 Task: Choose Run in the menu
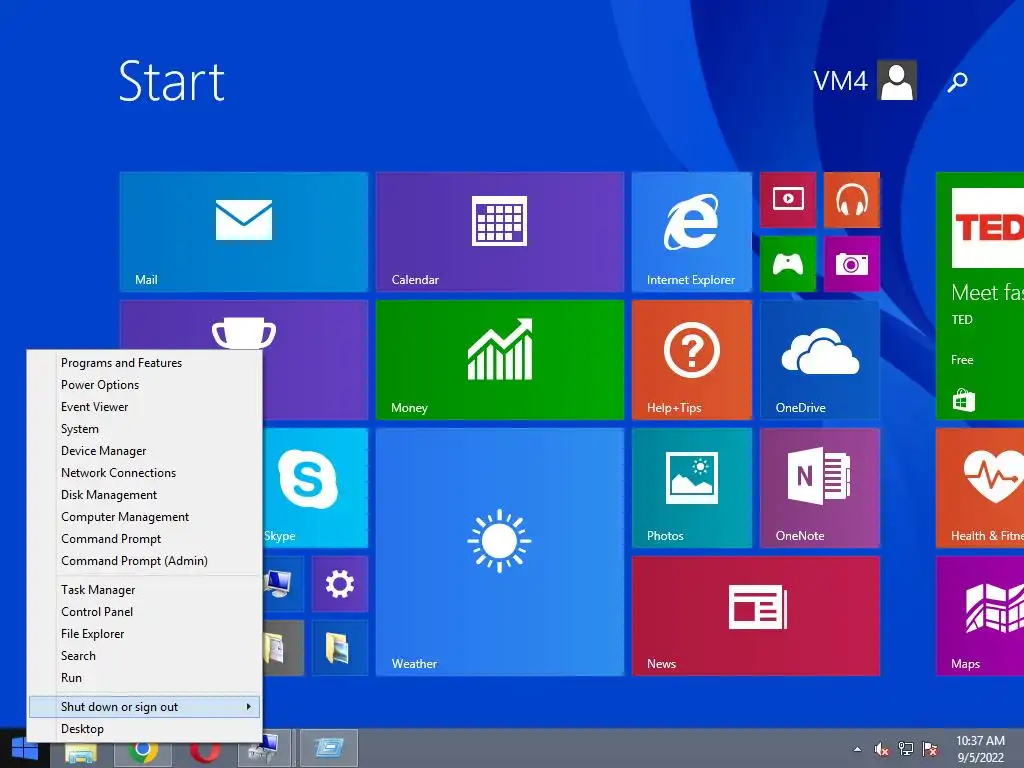click(144, 678)
